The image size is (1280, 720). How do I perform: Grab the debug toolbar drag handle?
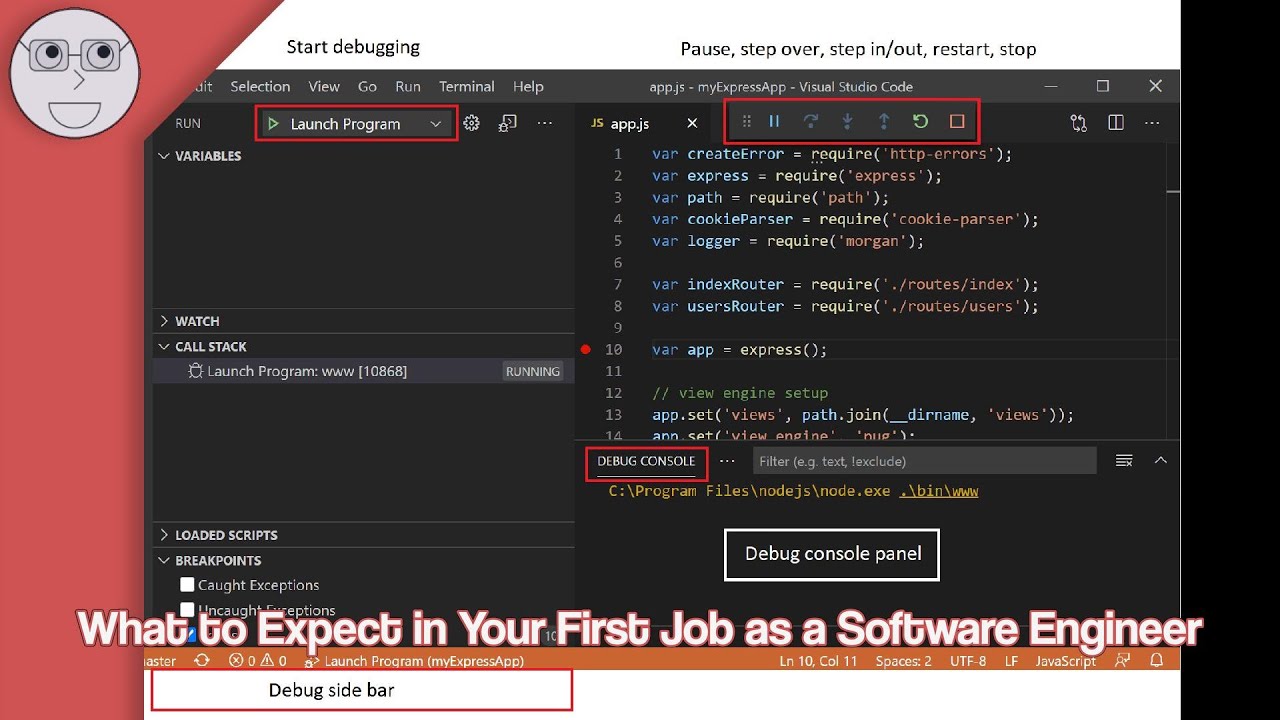[746, 122]
